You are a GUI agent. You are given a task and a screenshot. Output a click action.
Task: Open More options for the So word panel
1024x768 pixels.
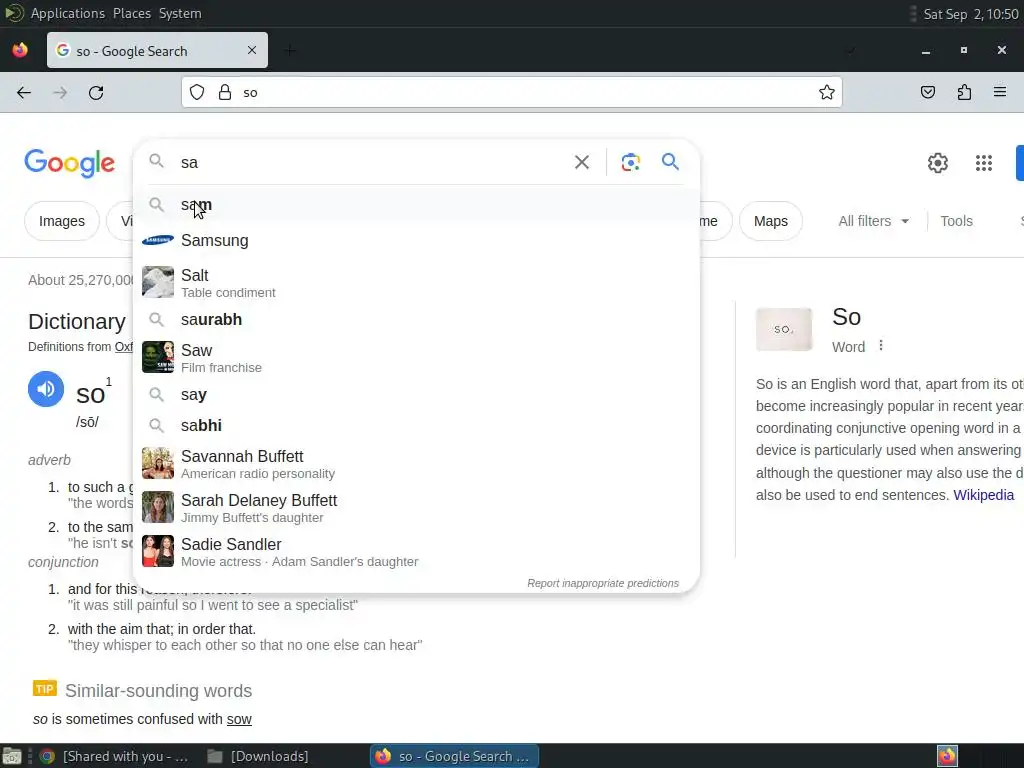[881, 345]
